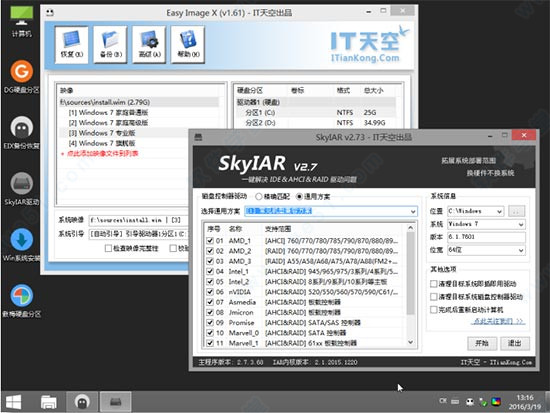Click the 支持范围 column header
Image resolution: width=550 pixels, height=413 pixels.
click(x=278, y=229)
